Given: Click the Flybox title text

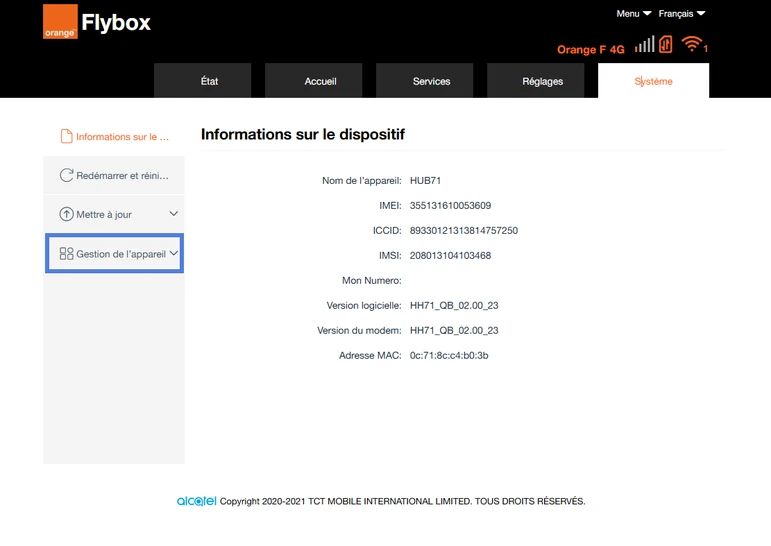Looking at the screenshot, I should click(116, 23).
